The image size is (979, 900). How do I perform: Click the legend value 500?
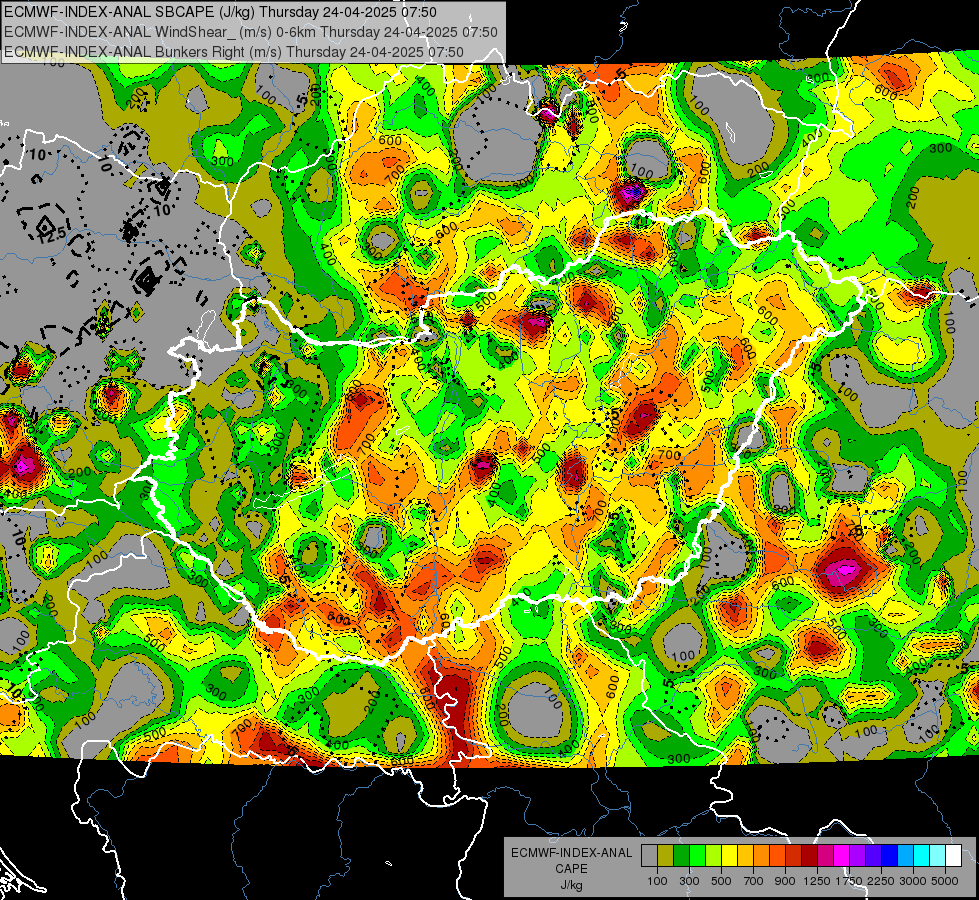click(x=721, y=881)
